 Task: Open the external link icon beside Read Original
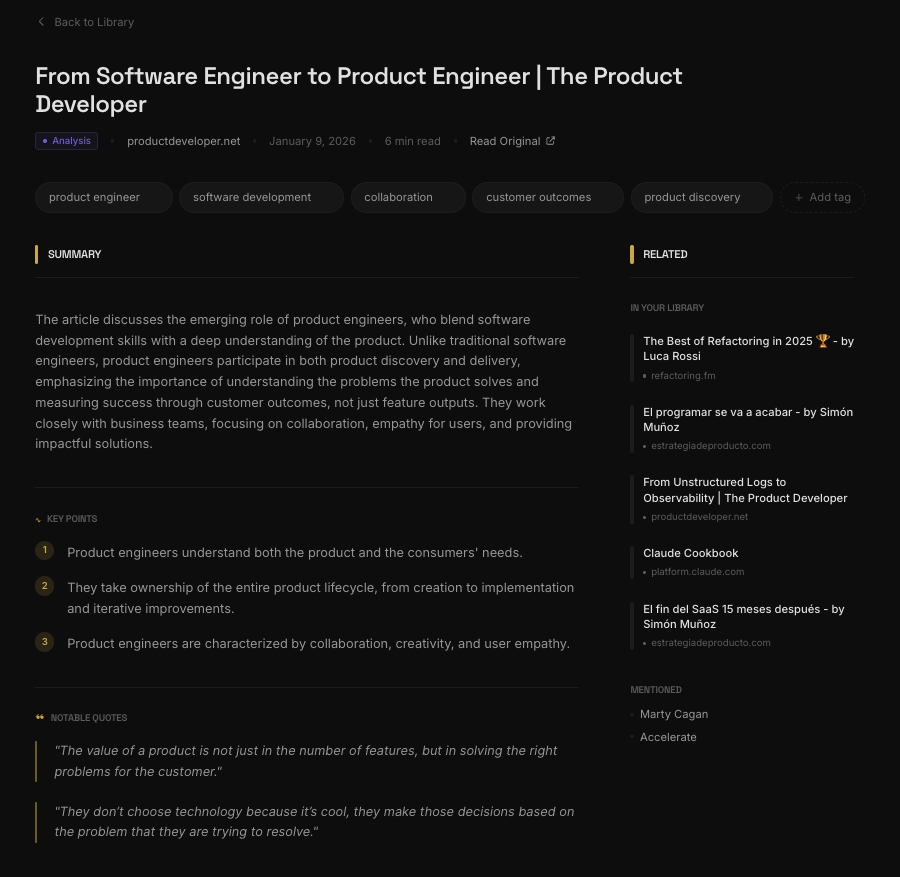click(550, 141)
